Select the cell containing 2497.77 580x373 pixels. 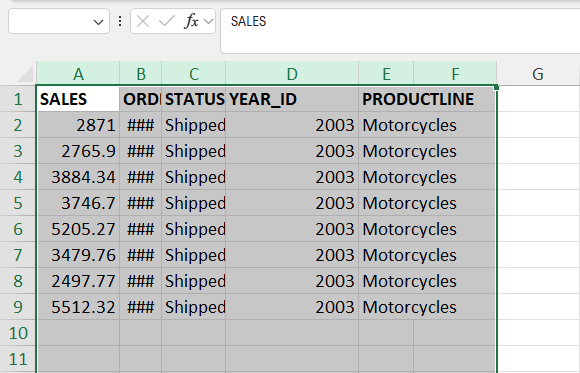78,281
